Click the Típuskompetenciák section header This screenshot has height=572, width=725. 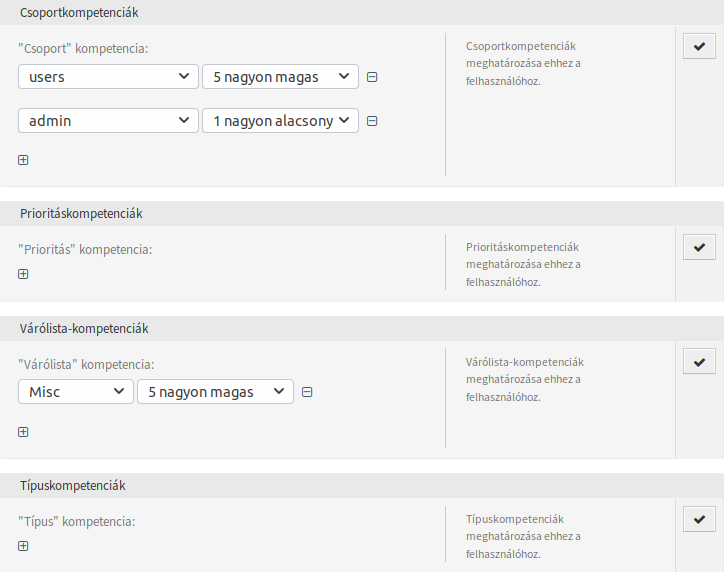(362, 486)
